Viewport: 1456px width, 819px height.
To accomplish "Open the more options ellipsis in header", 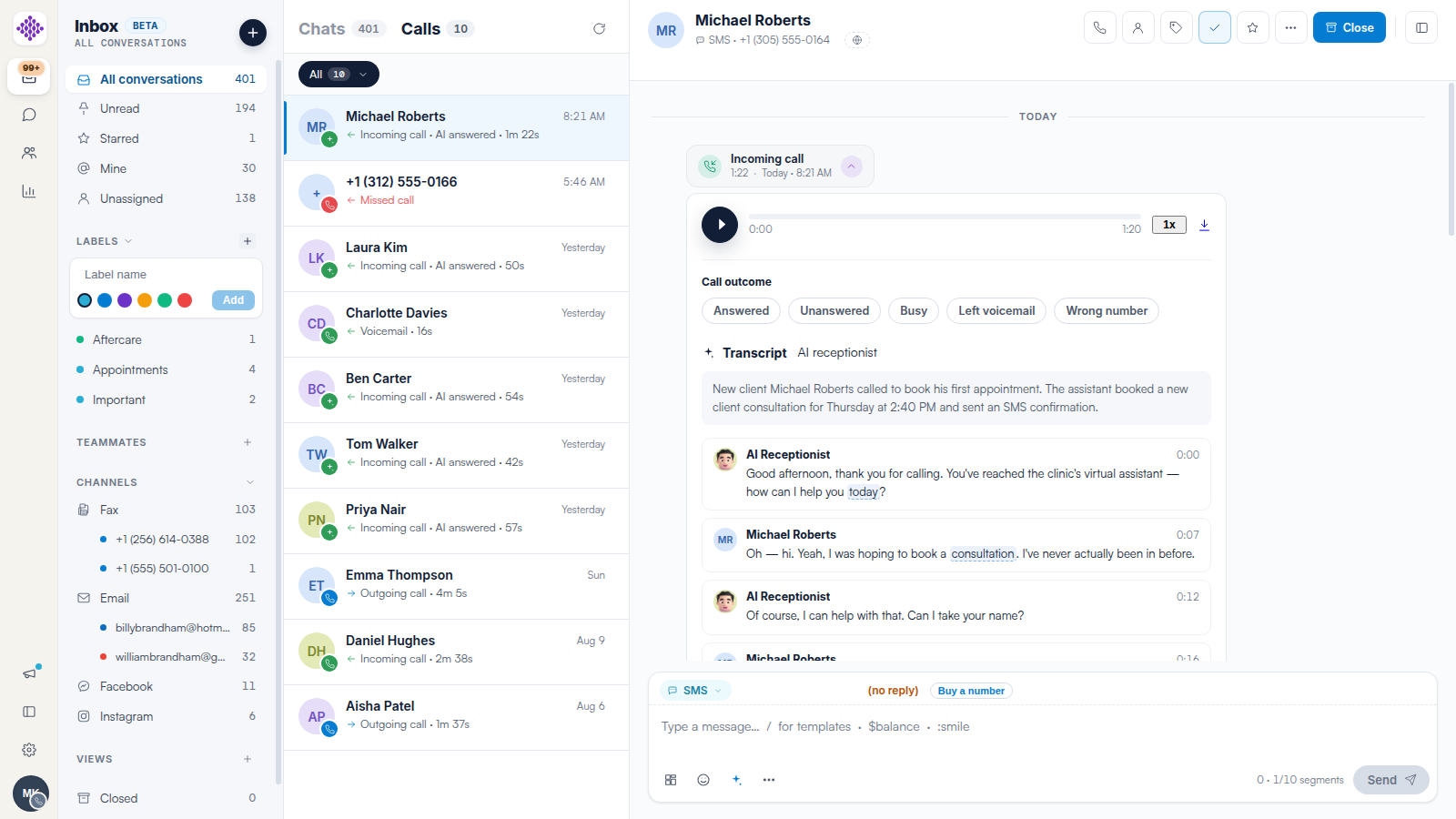I will pos(1291,27).
